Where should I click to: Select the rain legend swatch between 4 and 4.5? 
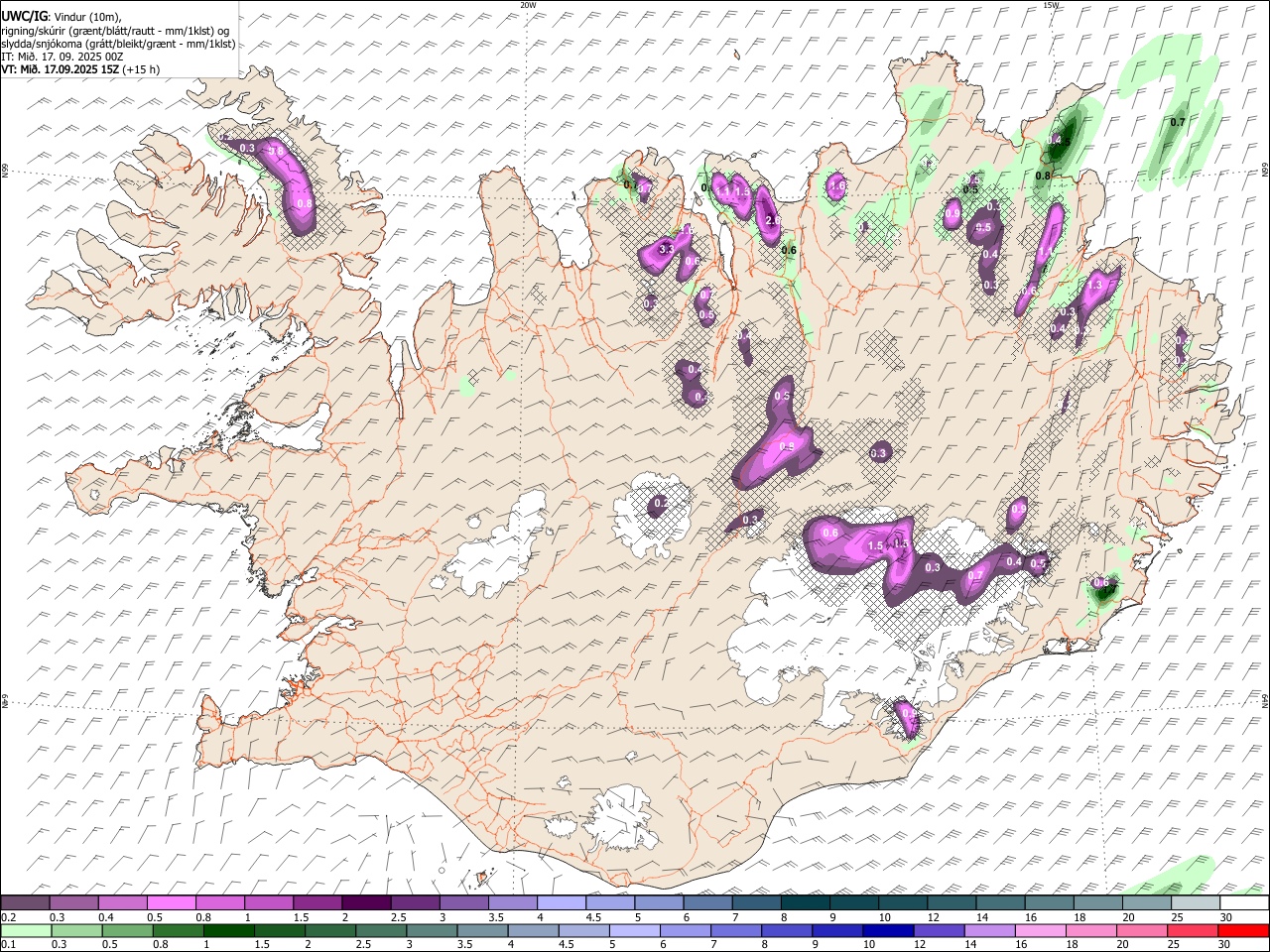(534, 930)
